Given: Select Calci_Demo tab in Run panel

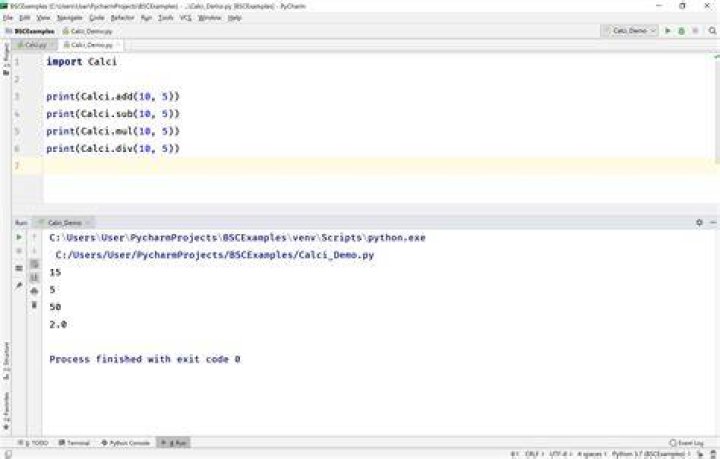Looking at the screenshot, I should coord(65,223).
